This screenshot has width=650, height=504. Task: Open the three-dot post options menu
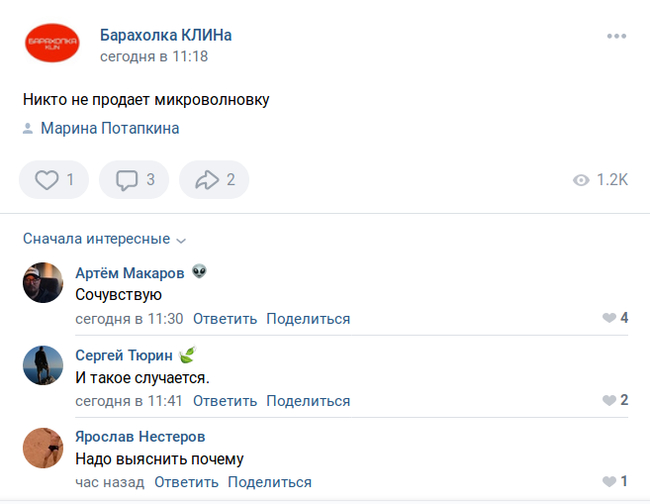tap(616, 37)
